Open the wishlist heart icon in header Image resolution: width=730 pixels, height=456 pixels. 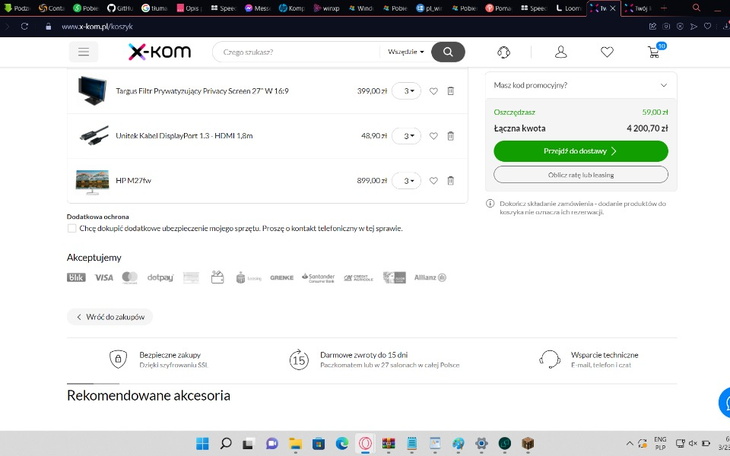tap(607, 52)
